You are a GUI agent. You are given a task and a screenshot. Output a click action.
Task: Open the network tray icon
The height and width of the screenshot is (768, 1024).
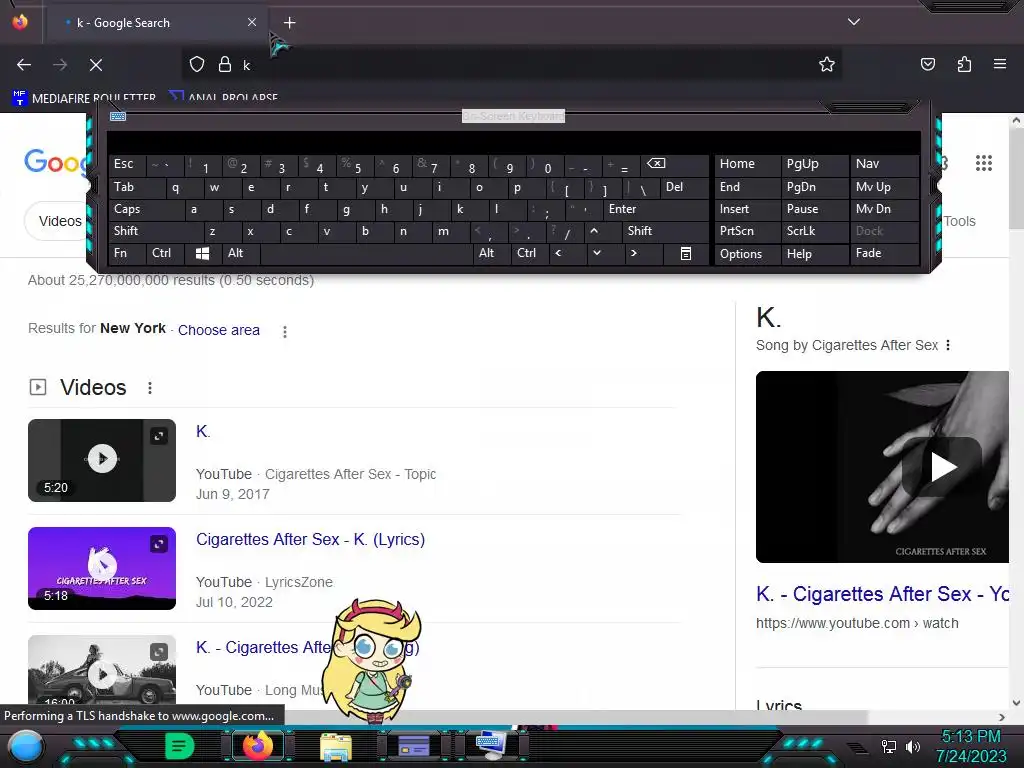pos(888,746)
